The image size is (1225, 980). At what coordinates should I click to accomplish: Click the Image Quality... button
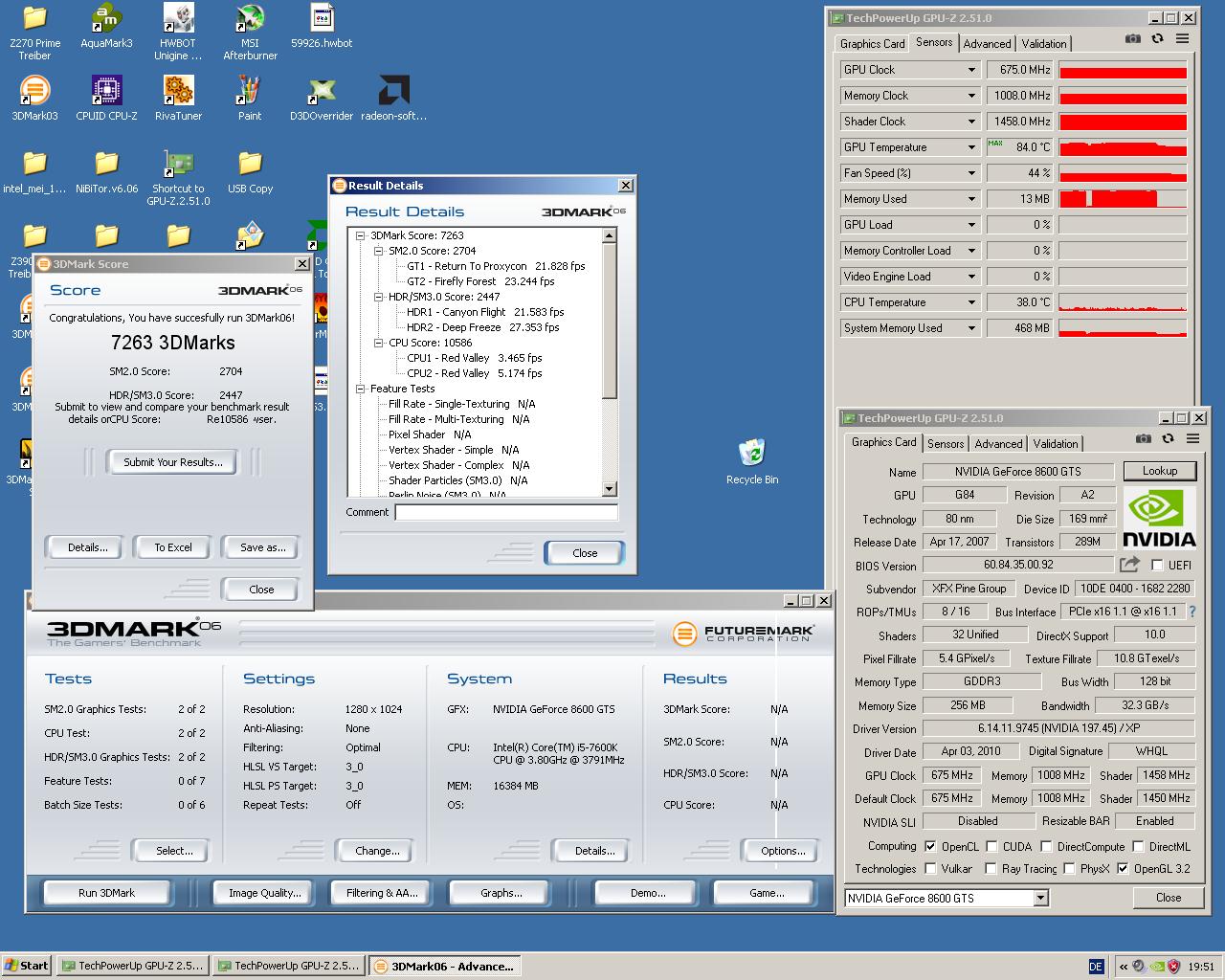(264, 893)
